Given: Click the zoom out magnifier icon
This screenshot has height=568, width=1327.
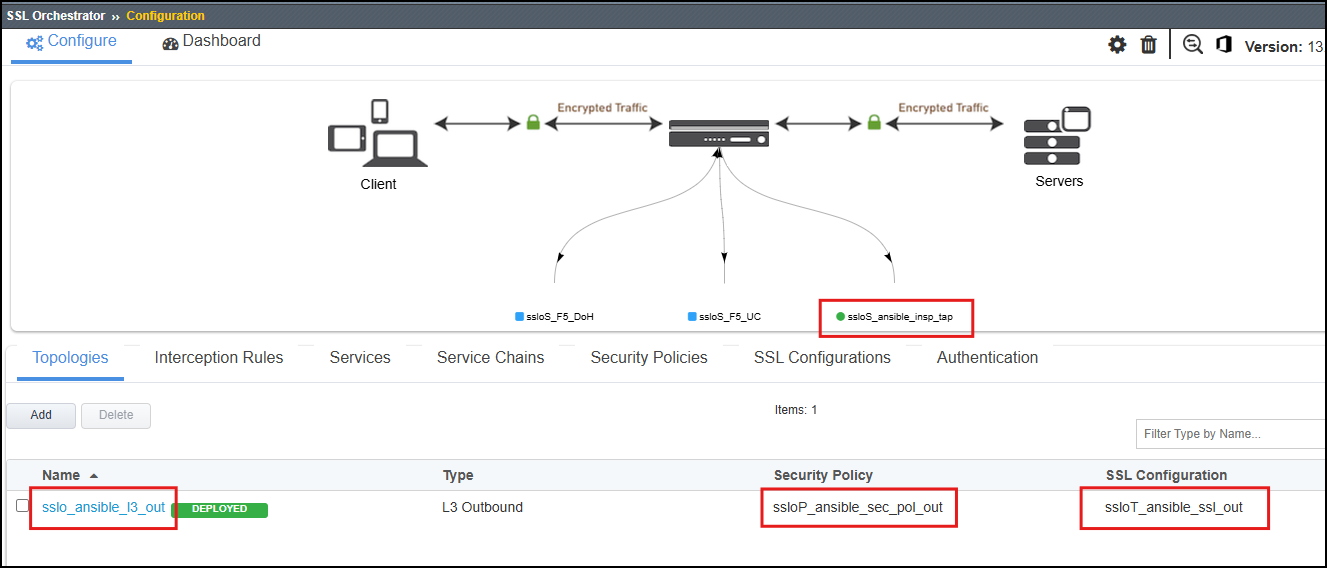Looking at the screenshot, I should (x=1193, y=45).
